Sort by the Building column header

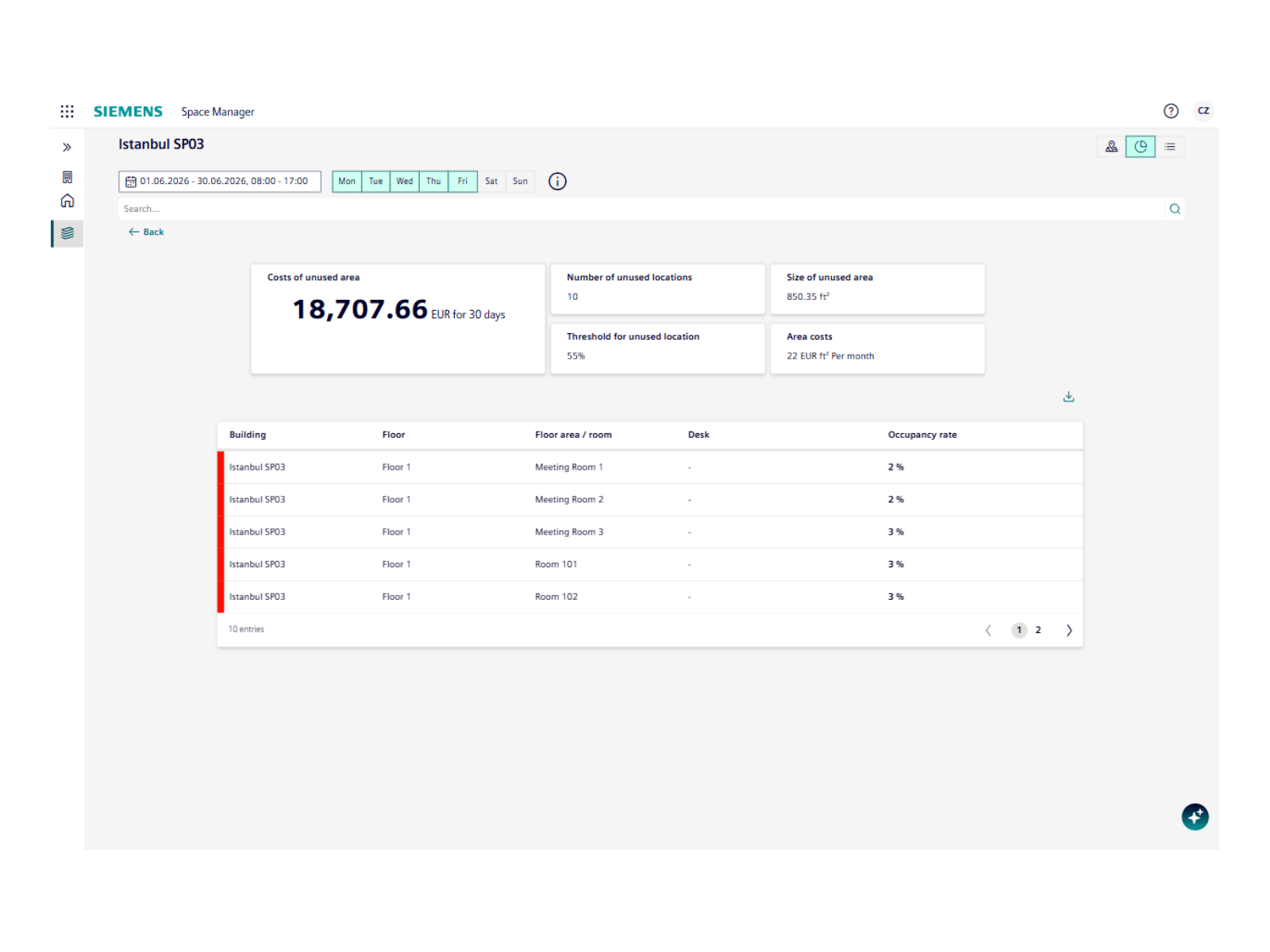pyautogui.click(x=248, y=435)
